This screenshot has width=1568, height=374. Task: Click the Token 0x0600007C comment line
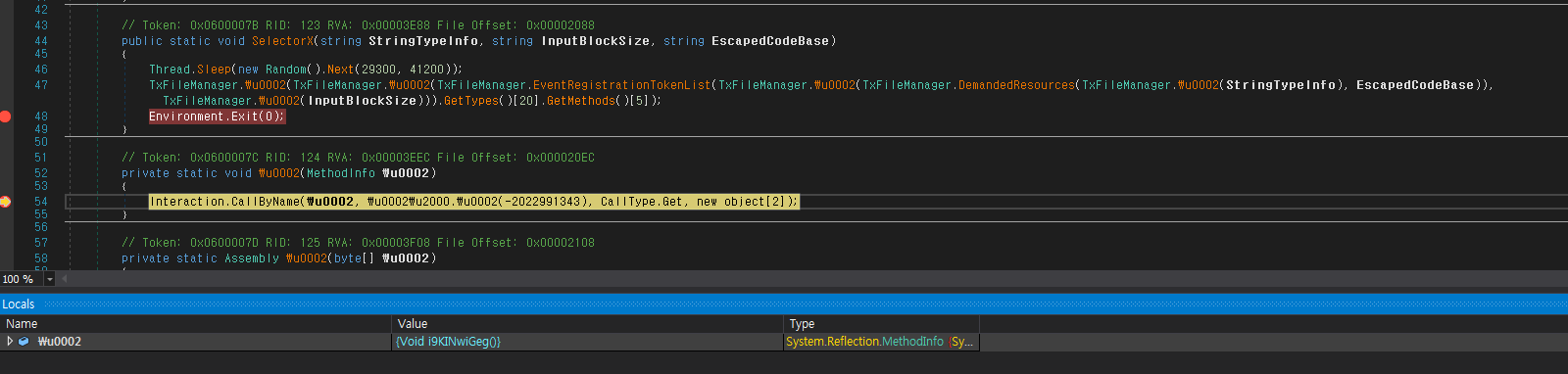(358, 158)
